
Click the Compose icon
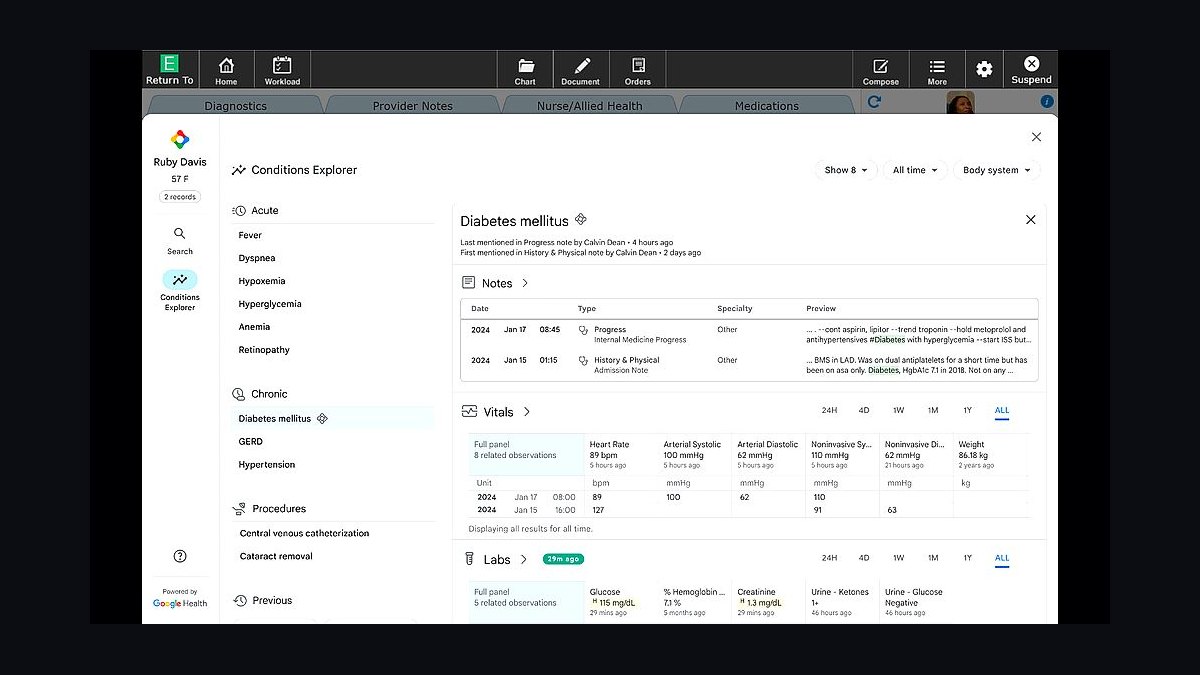pyautogui.click(x=880, y=66)
